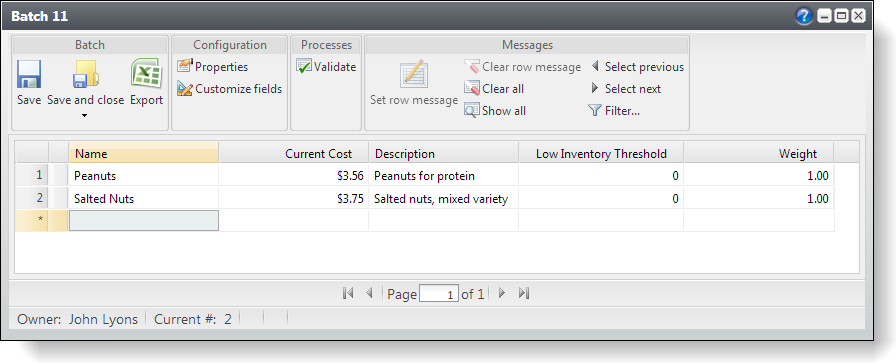Run Validate process
The height and width of the screenshot is (363, 896).
click(326, 67)
